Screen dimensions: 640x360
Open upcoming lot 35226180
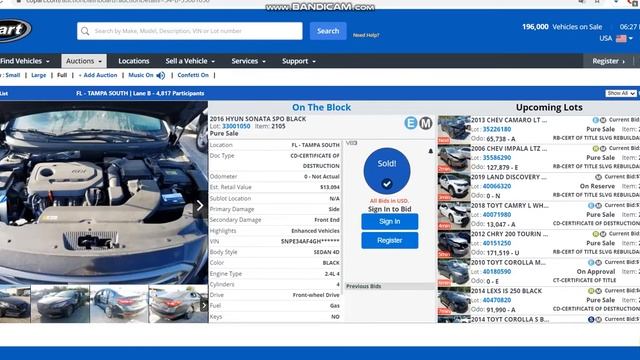(497, 129)
